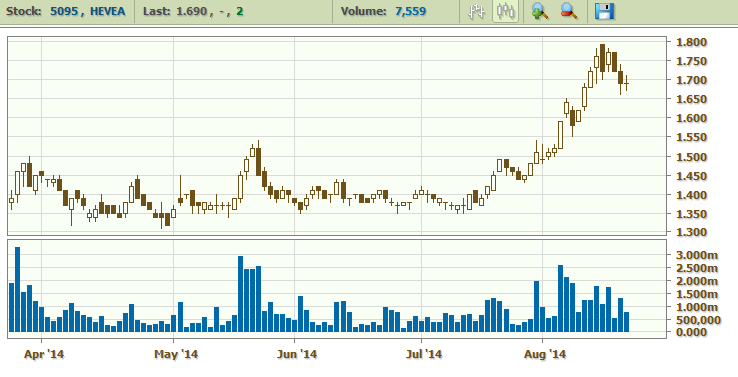Image resolution: width=738 pixels, height=377 pixels.
Task: Click the Aug '14 date label
Action: [x=545, y=354]
